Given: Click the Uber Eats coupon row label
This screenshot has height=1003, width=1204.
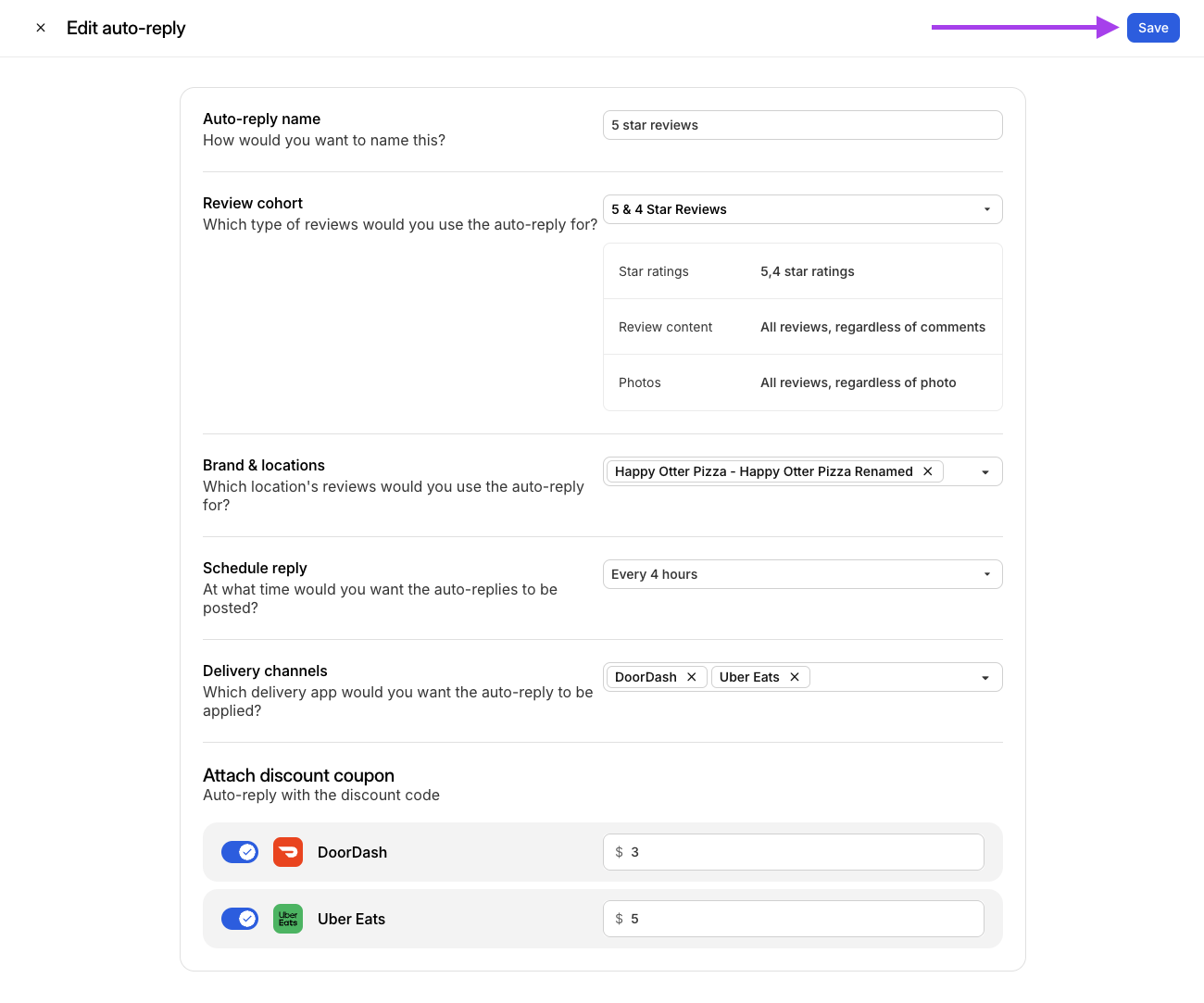Looking at the screenshot, I should [x=351, y=919].
